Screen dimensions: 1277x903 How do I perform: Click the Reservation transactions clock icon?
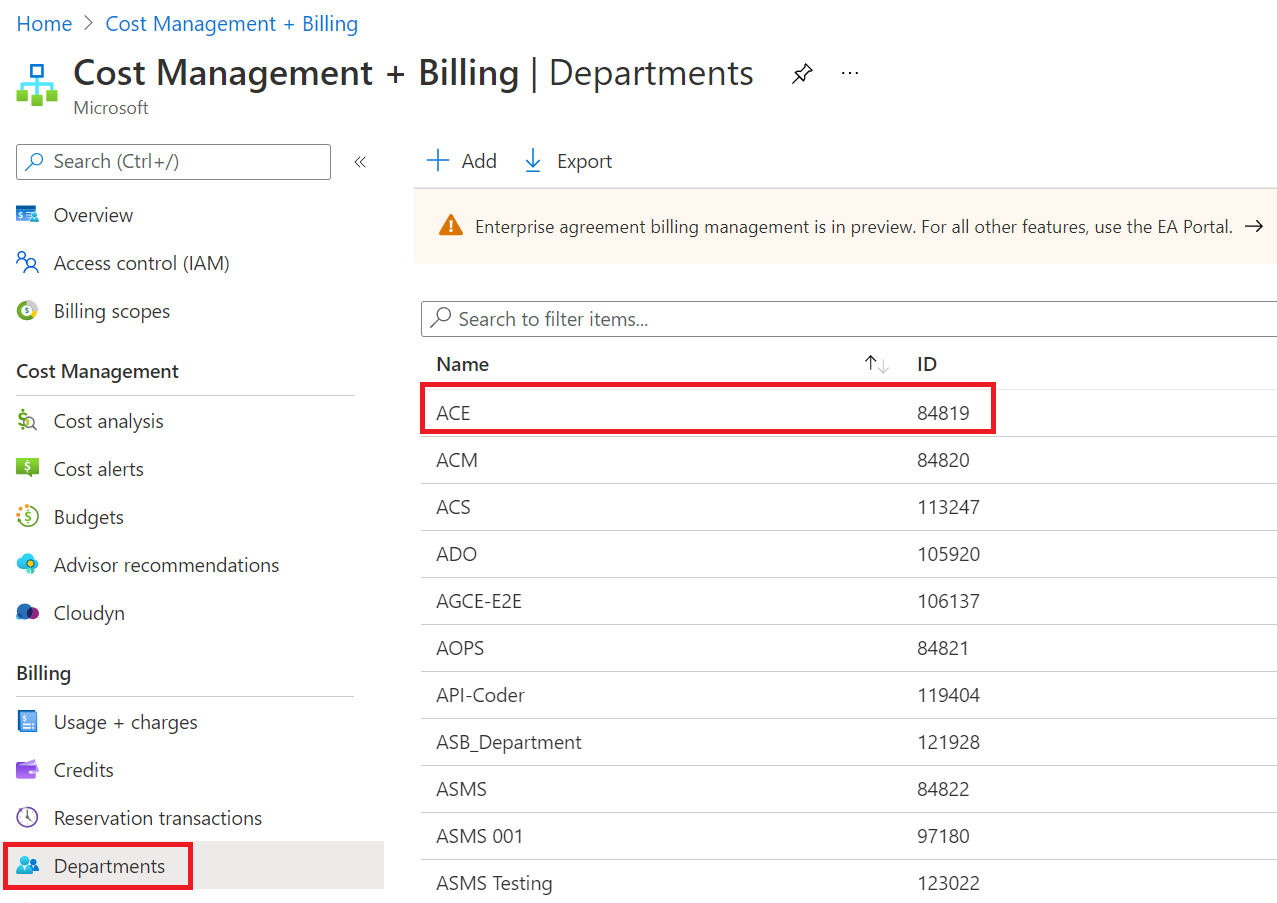[28, 818]
